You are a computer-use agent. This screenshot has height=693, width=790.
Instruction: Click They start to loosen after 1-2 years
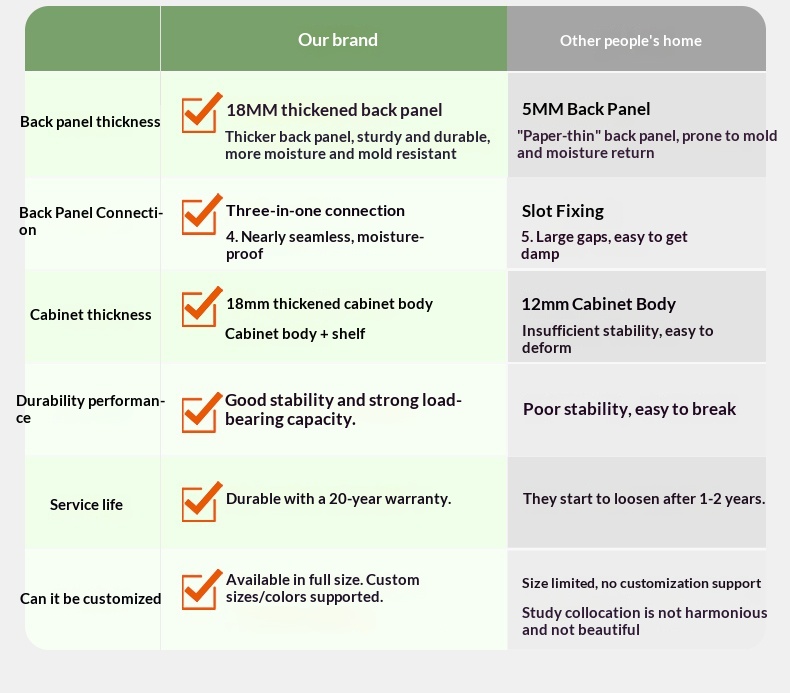(x=644, y=498)
